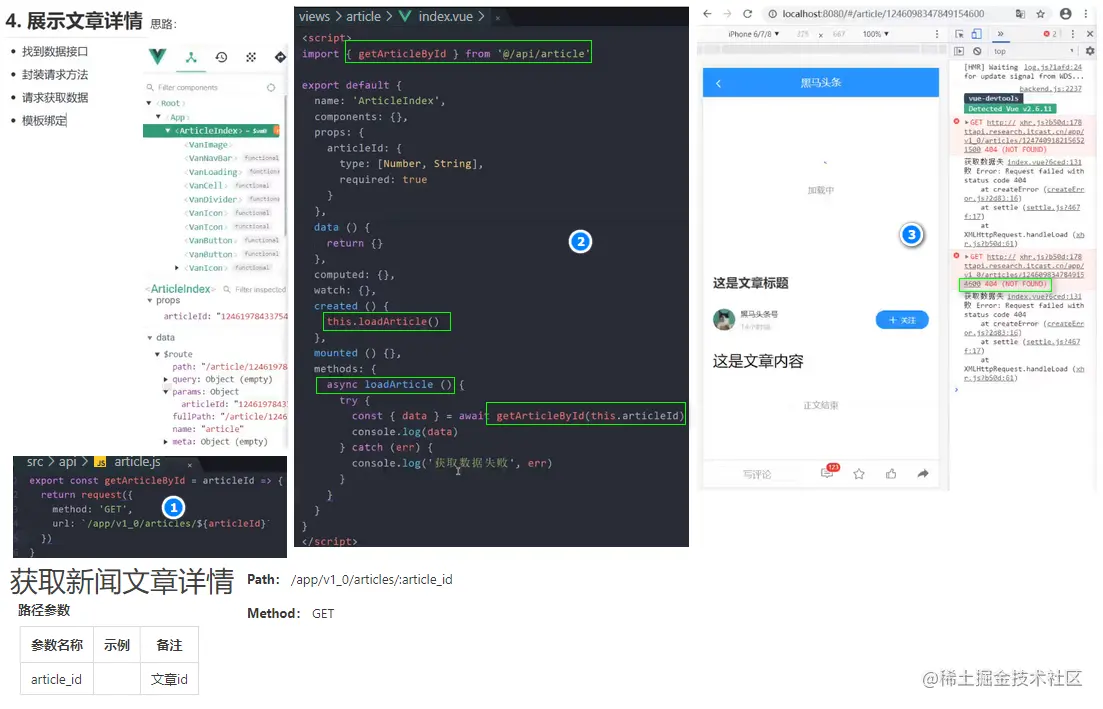
Task: Open the 100% zoom dropdown
Action: coord(876,34)
